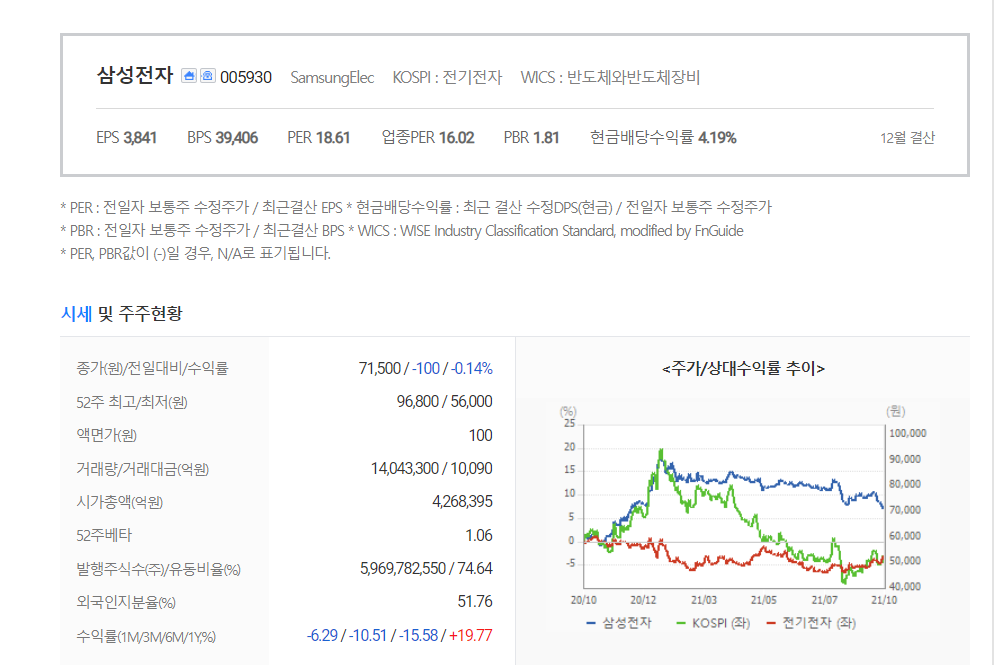Click the telephone icon before code 005930

pyautogui.click(x=208, y=76)
